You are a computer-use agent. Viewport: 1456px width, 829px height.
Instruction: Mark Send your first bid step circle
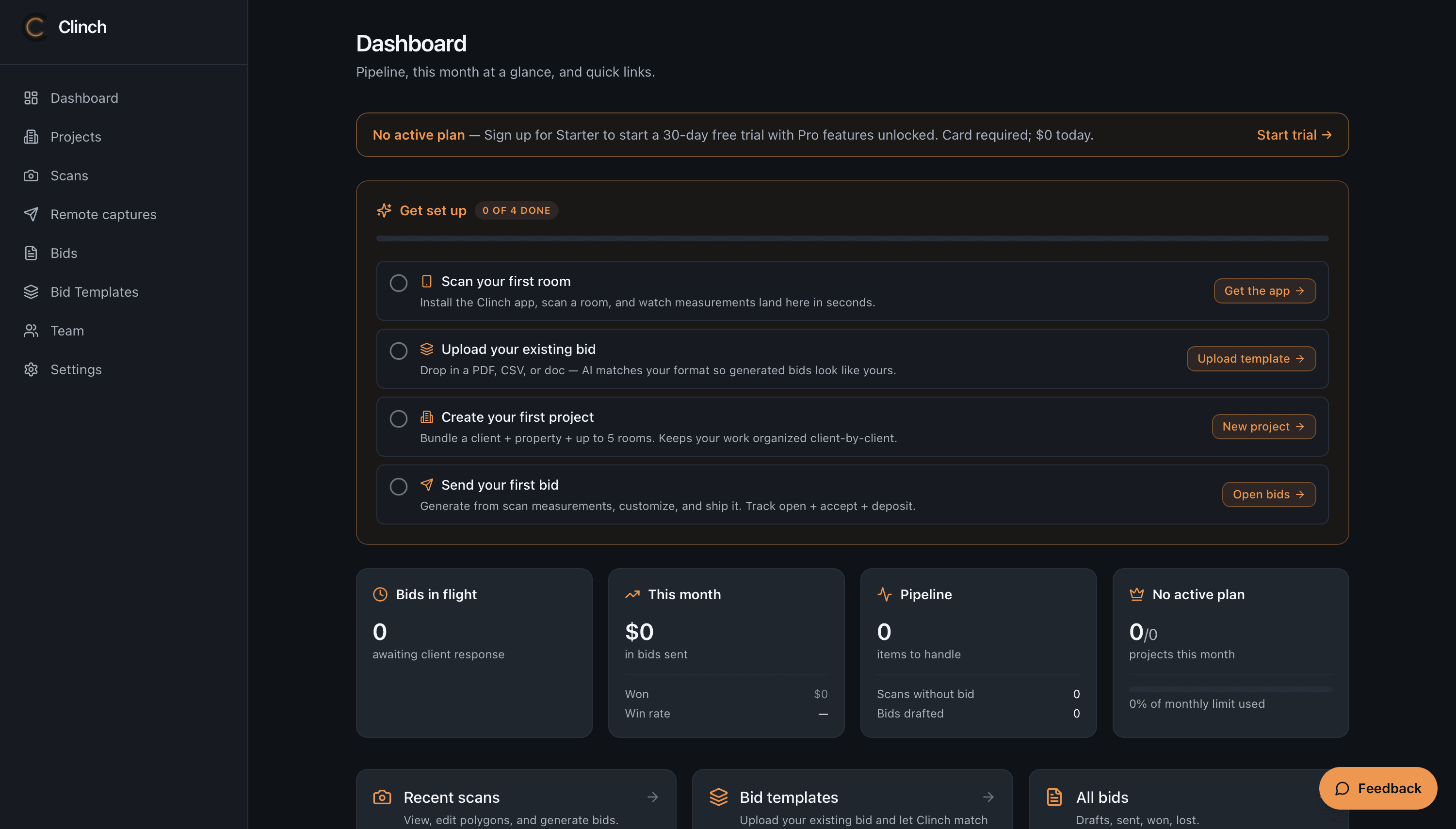pos(398,486)
